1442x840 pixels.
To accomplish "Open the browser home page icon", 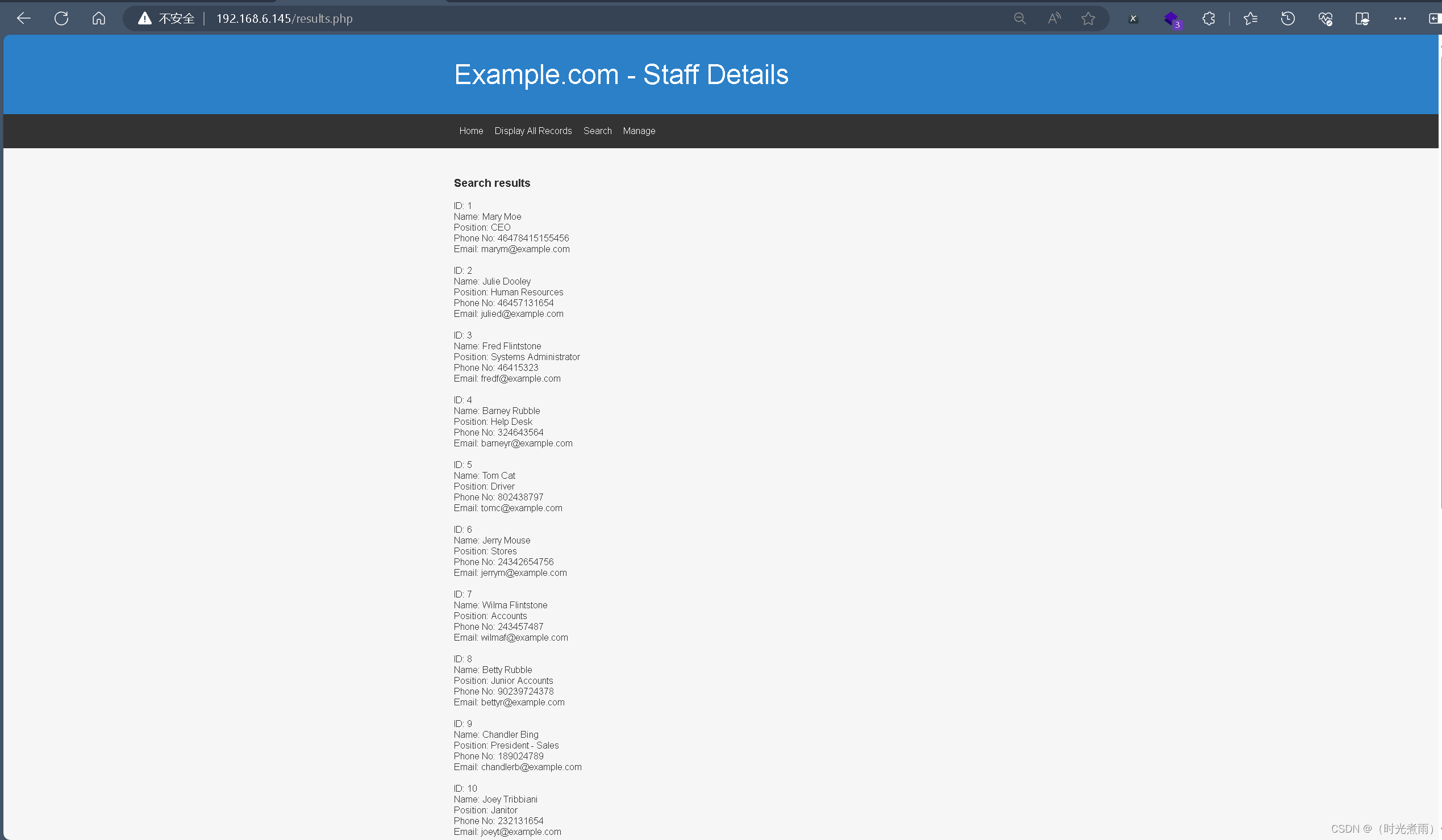I will point(99,18).
